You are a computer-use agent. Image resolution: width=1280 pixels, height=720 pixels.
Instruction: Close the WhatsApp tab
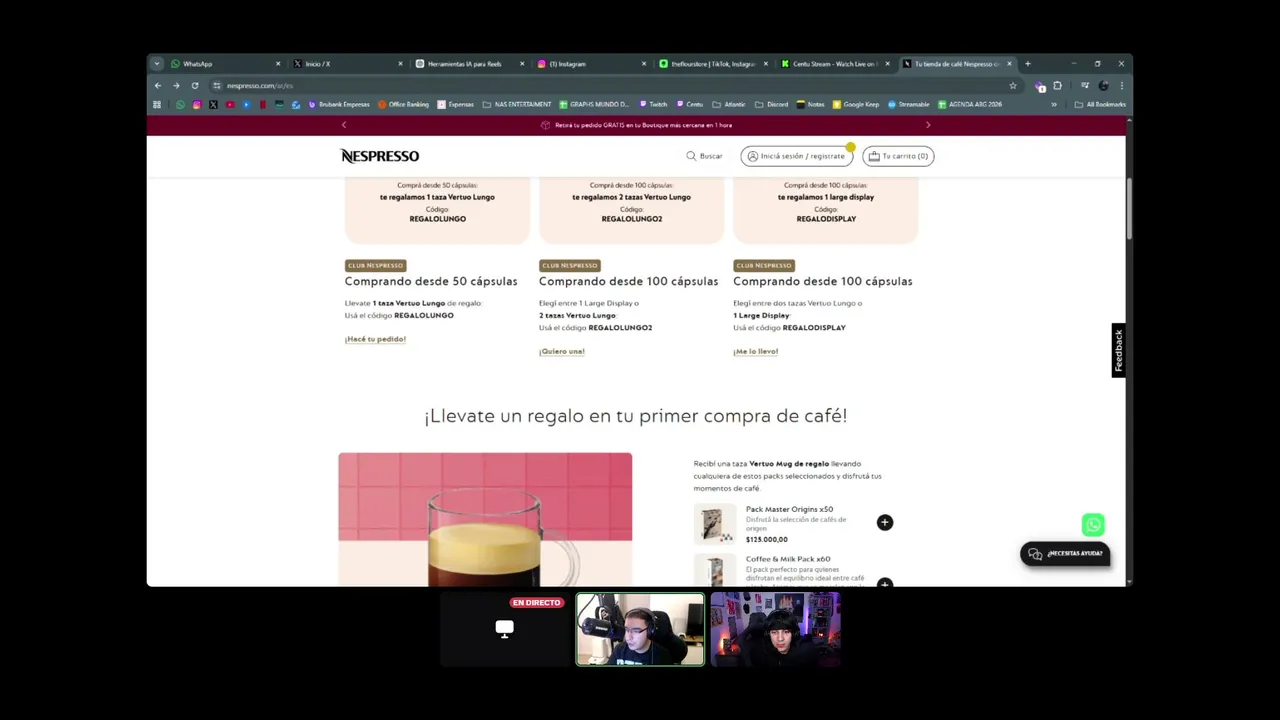278,64
